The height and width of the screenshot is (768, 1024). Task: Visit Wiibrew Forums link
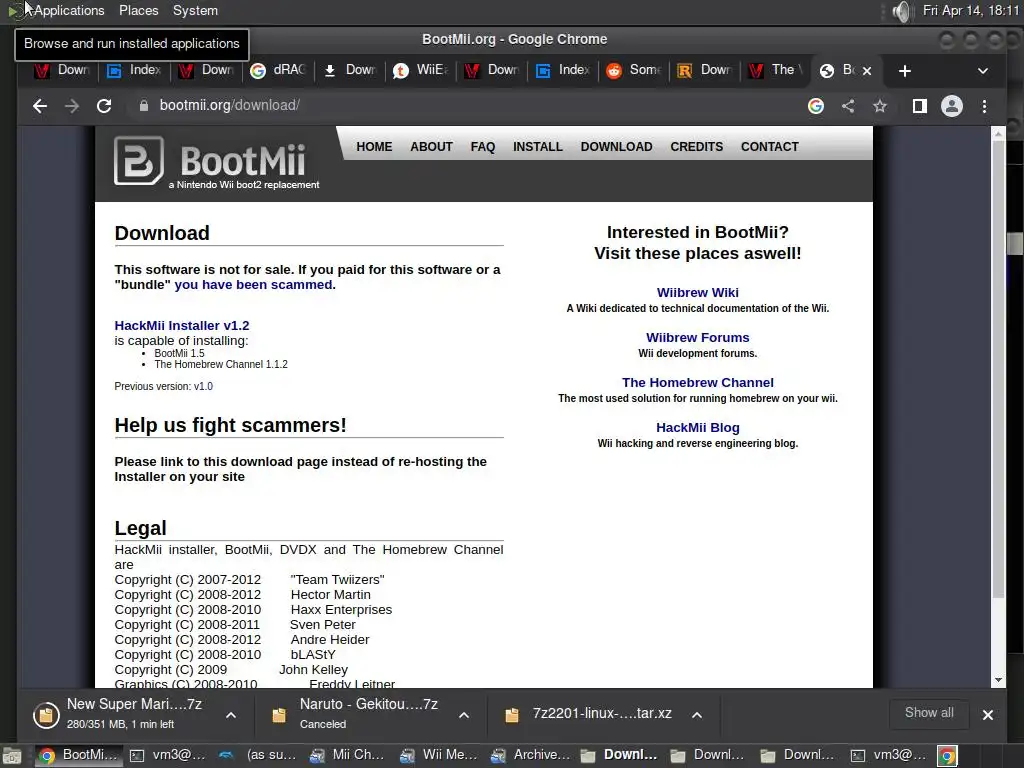[697, 338]
